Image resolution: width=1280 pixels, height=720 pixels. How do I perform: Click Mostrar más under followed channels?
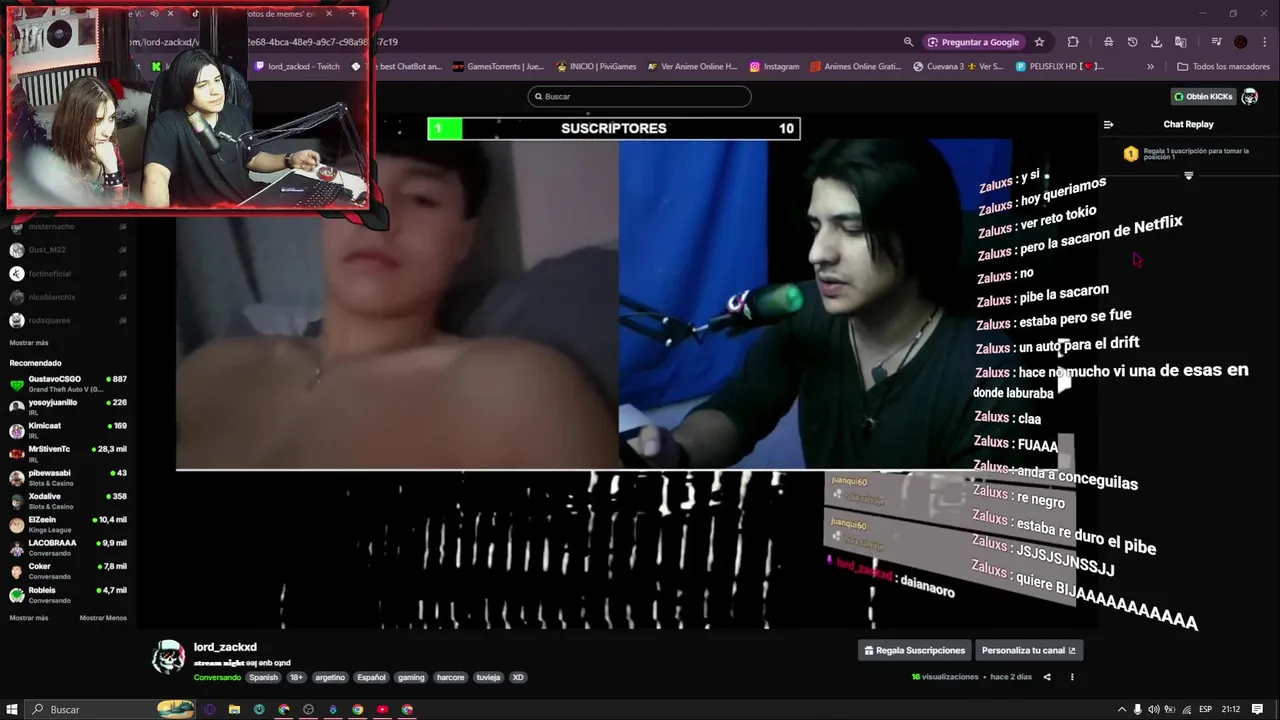coord(29,343)
